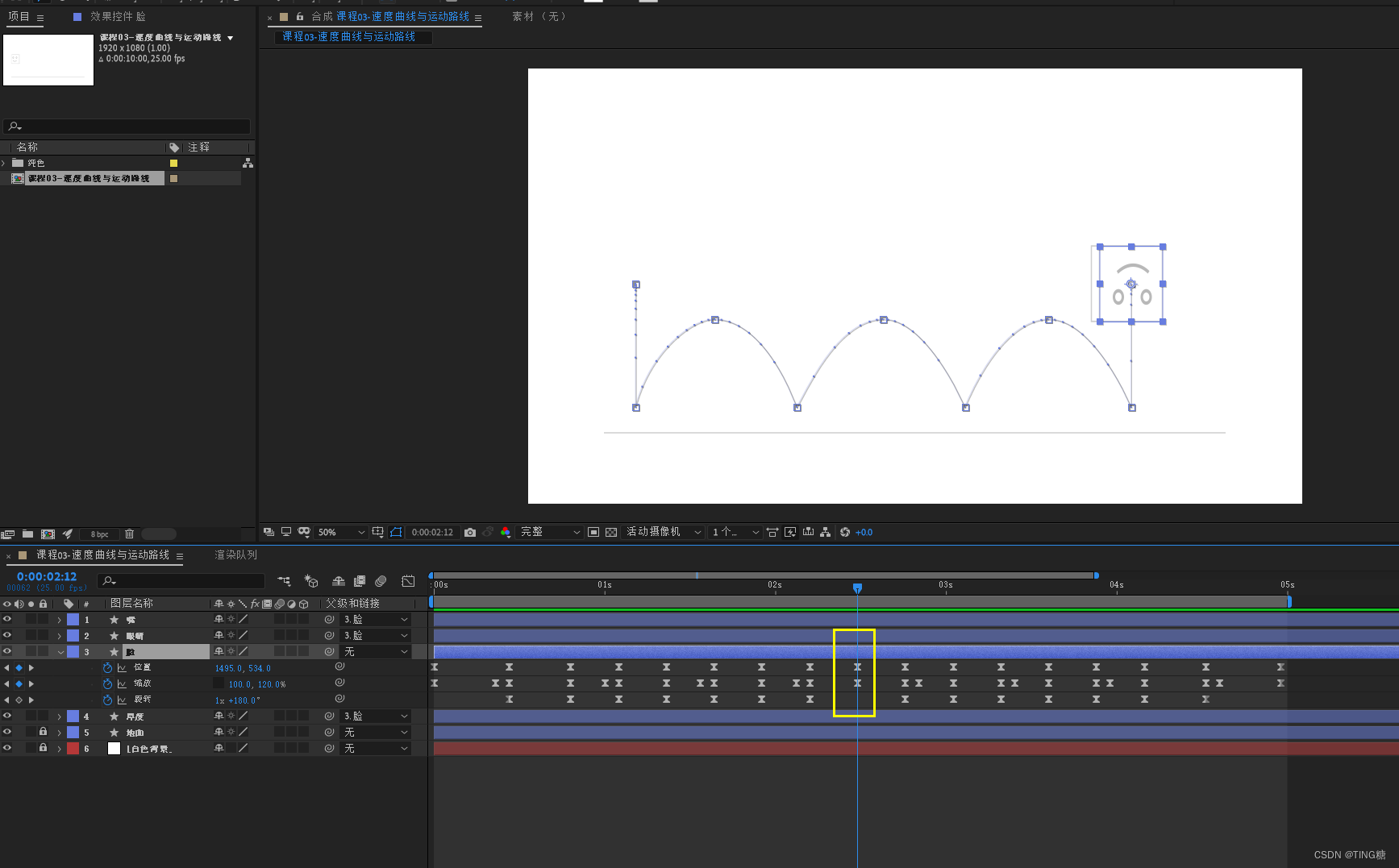
Task: Create a new folder in Project panel
Action: coord(27,534)
